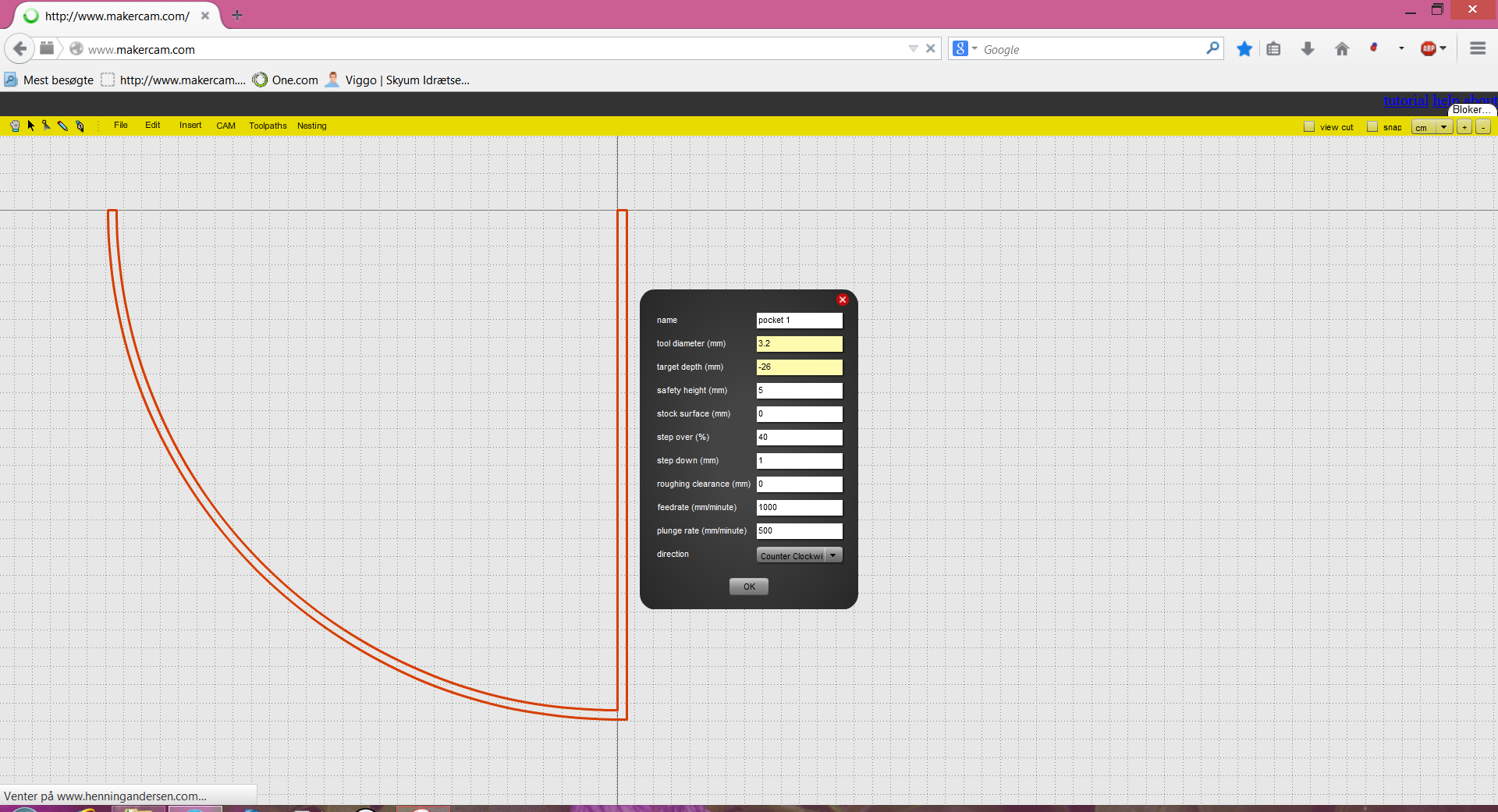Image resolution: width=1498 pixels, height=812 pixels.
Task: Open the Toolpaths menu
Action: 268,126
